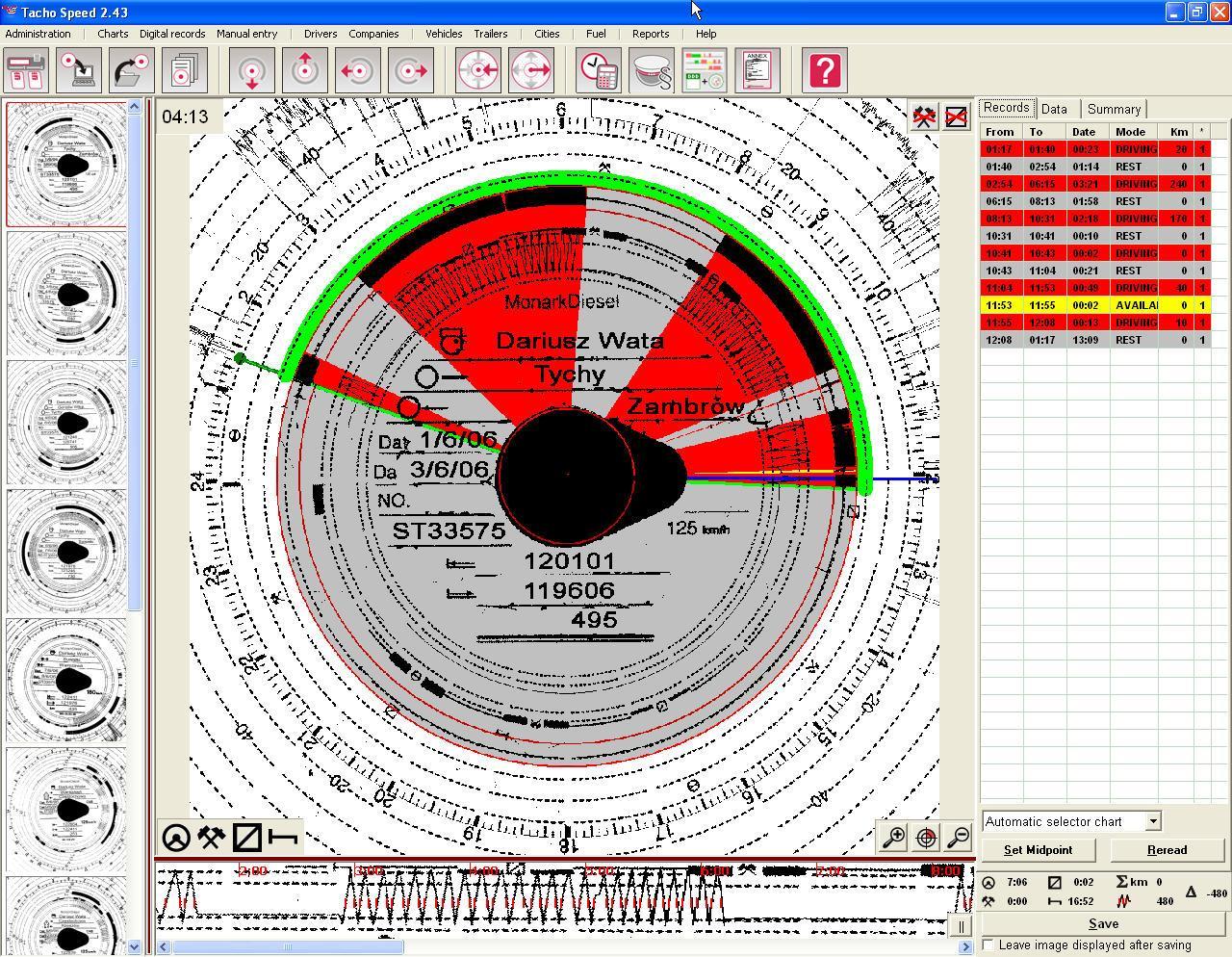Viewport: 1232px width, 957px height.
Task: Open help with the question mark icon
Action: coord(825,71)
